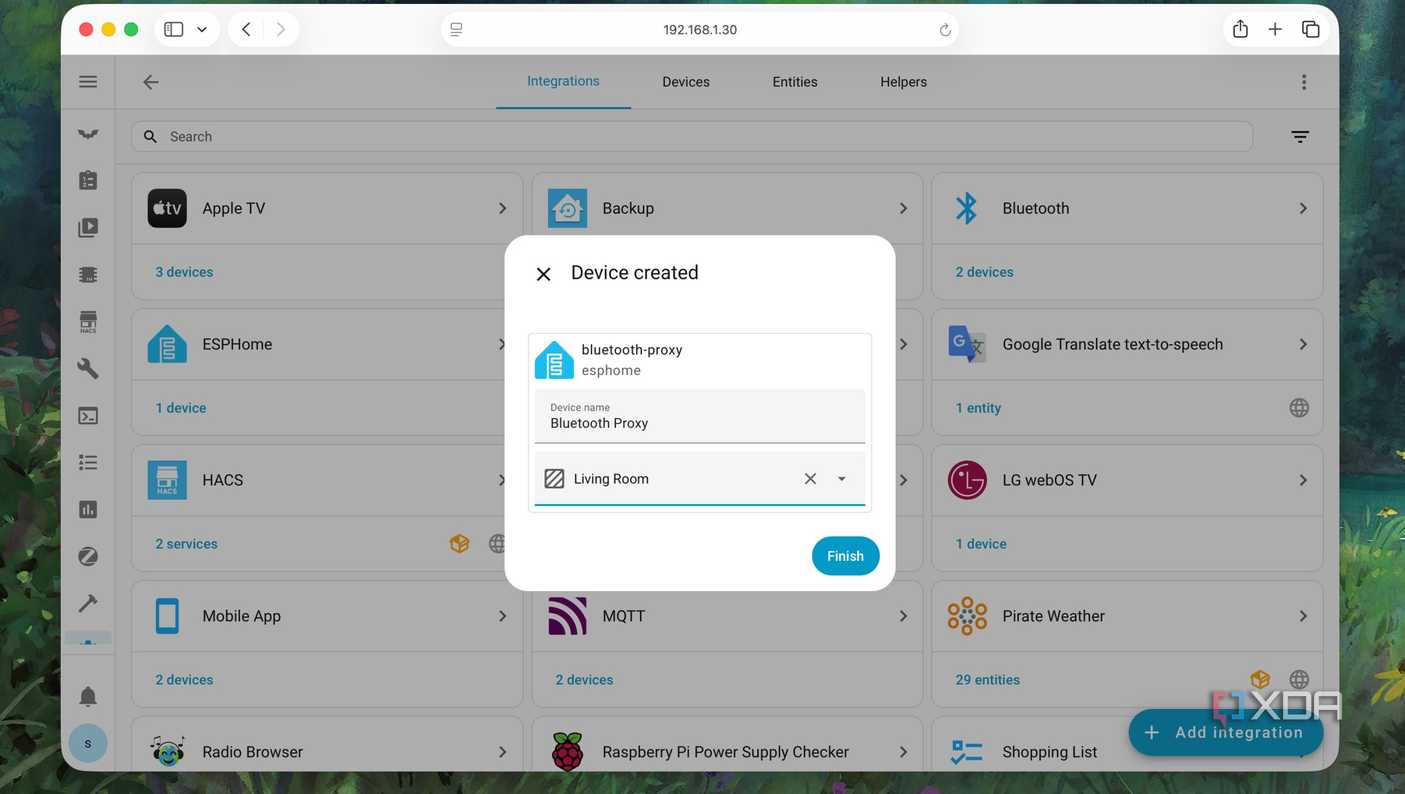Open the media play sidebar icon

pos(88,227)
